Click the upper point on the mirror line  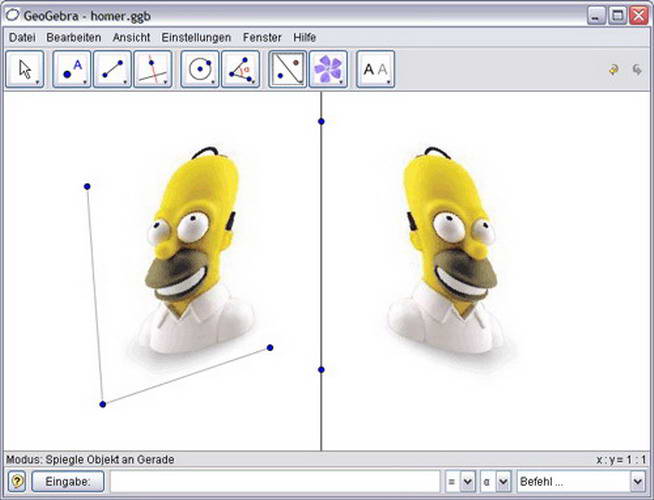[x=321, y=121]
